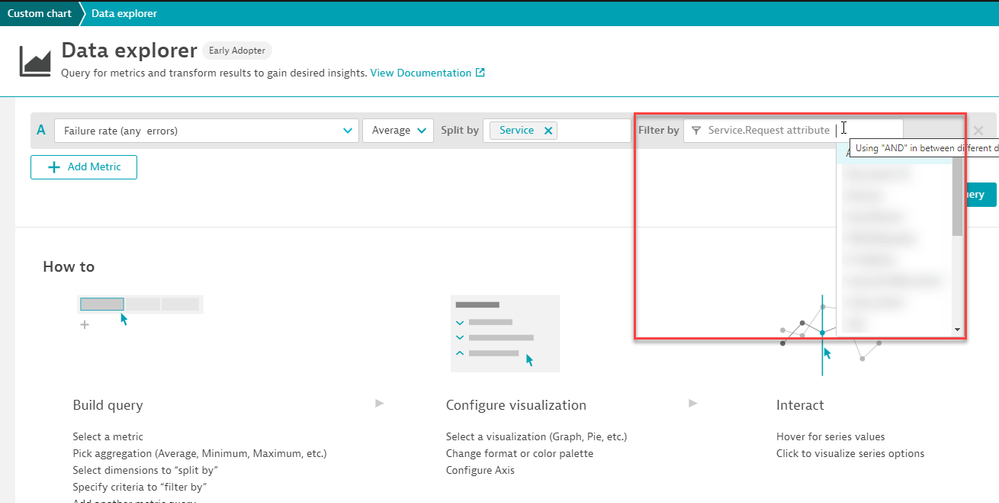Select Data explorer breadcrumb

(x=123, y=13)
